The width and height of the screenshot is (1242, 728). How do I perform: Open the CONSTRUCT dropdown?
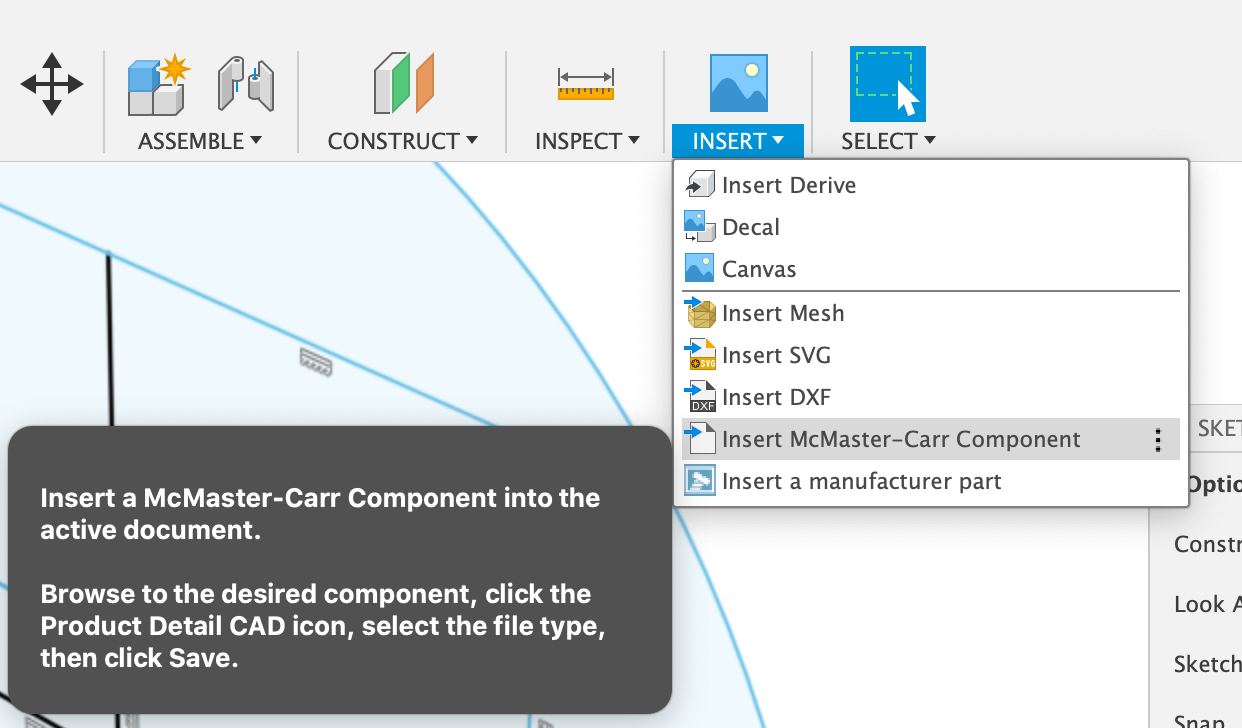click(x=403, y=141)
